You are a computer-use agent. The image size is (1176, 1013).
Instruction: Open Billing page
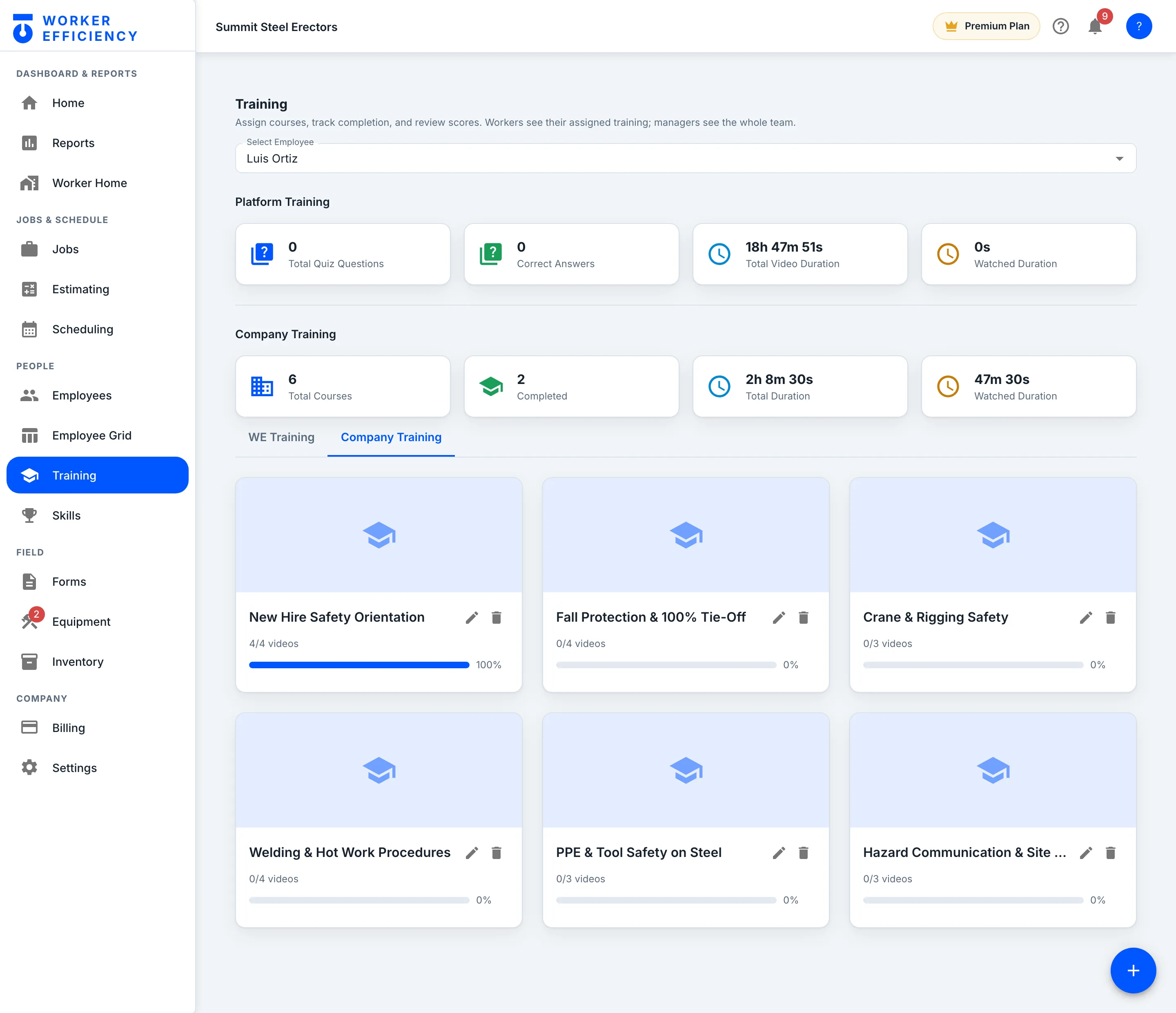[97, 728]
